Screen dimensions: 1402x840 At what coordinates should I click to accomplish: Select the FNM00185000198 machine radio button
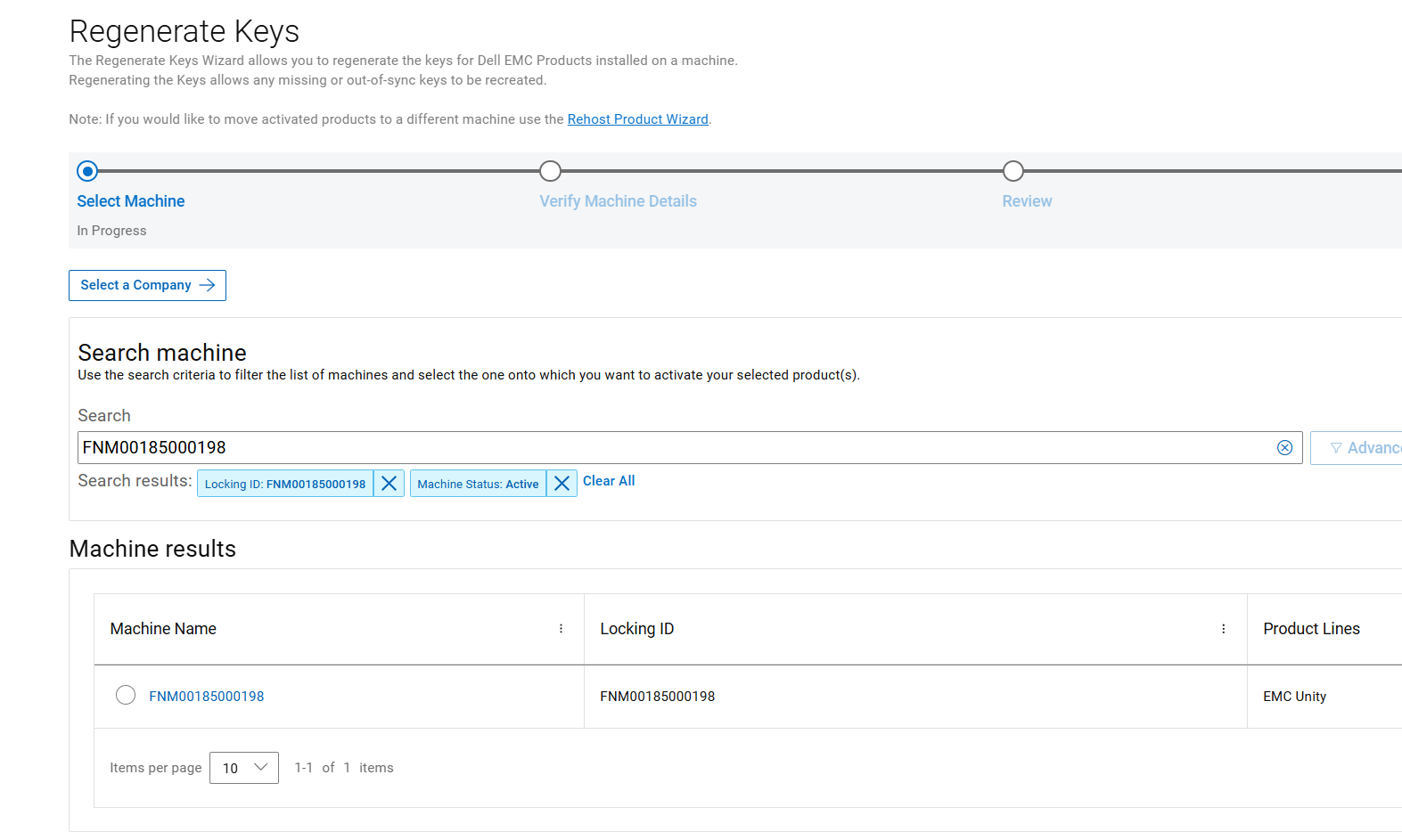[126, 695]
